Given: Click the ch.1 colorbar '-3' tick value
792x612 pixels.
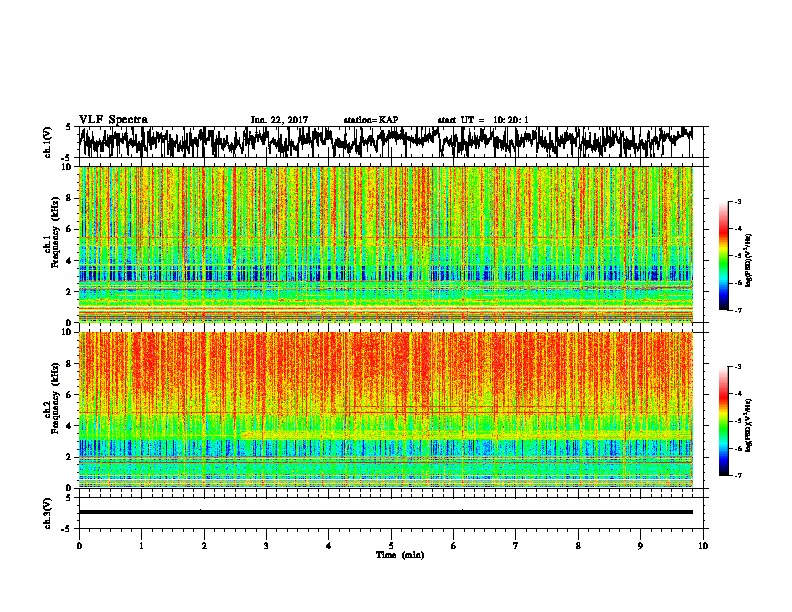Looking at the screenshot, I should click(x=737, y=201).
